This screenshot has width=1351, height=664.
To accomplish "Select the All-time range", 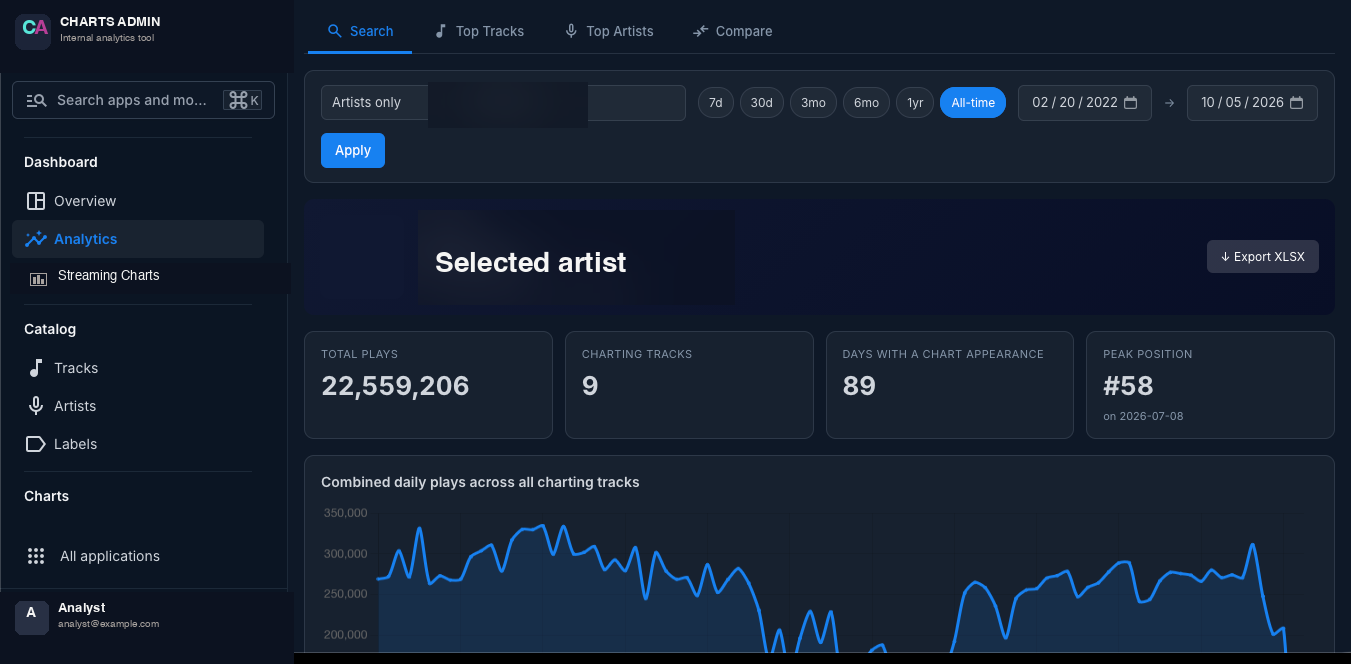I will point(973,102).
